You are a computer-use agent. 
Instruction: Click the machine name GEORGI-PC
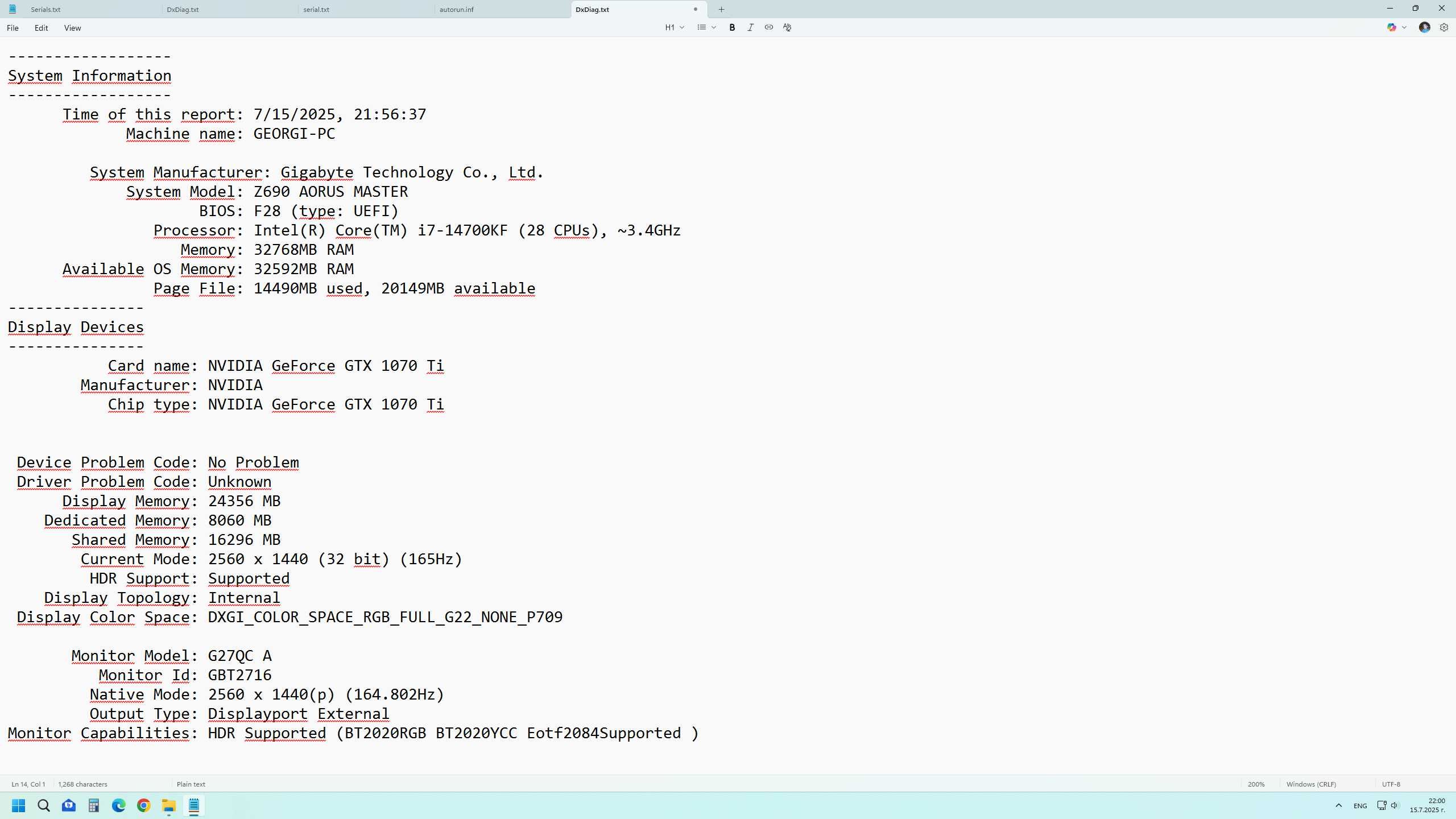click(x=294, y=134)
